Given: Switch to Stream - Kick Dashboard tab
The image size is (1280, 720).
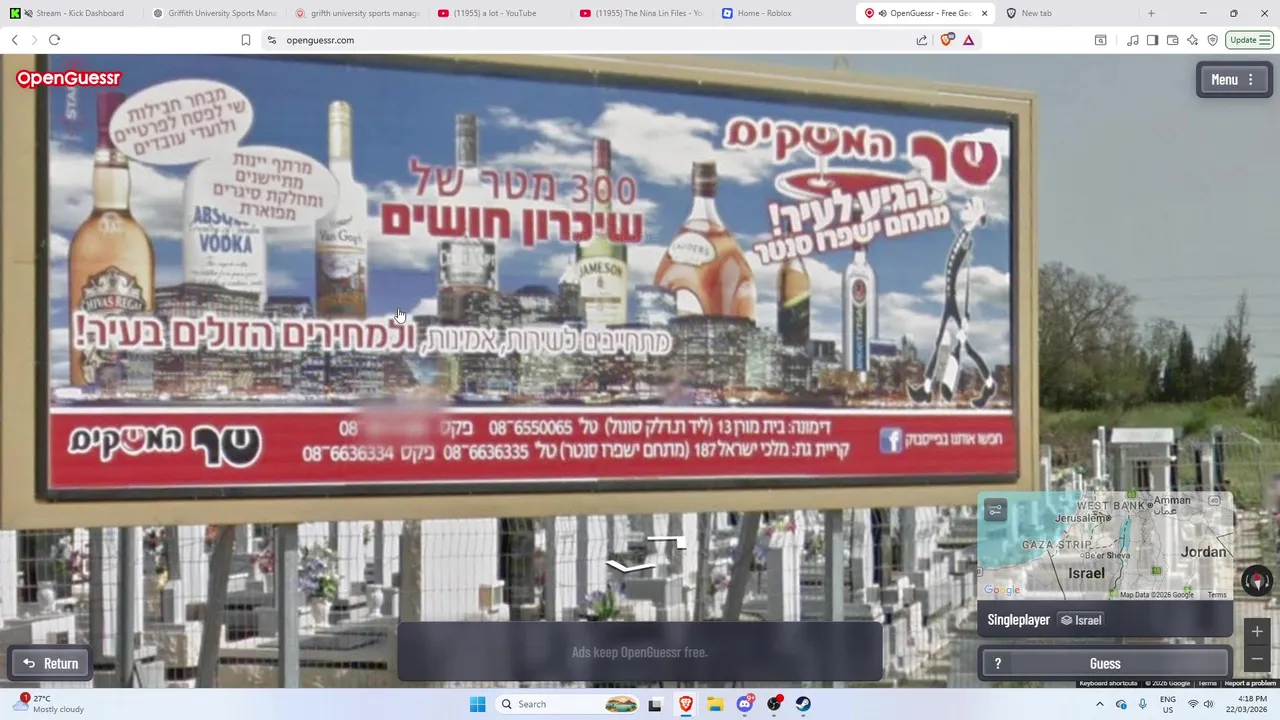Looking at the screenshot, I should [x=72, y=13].
